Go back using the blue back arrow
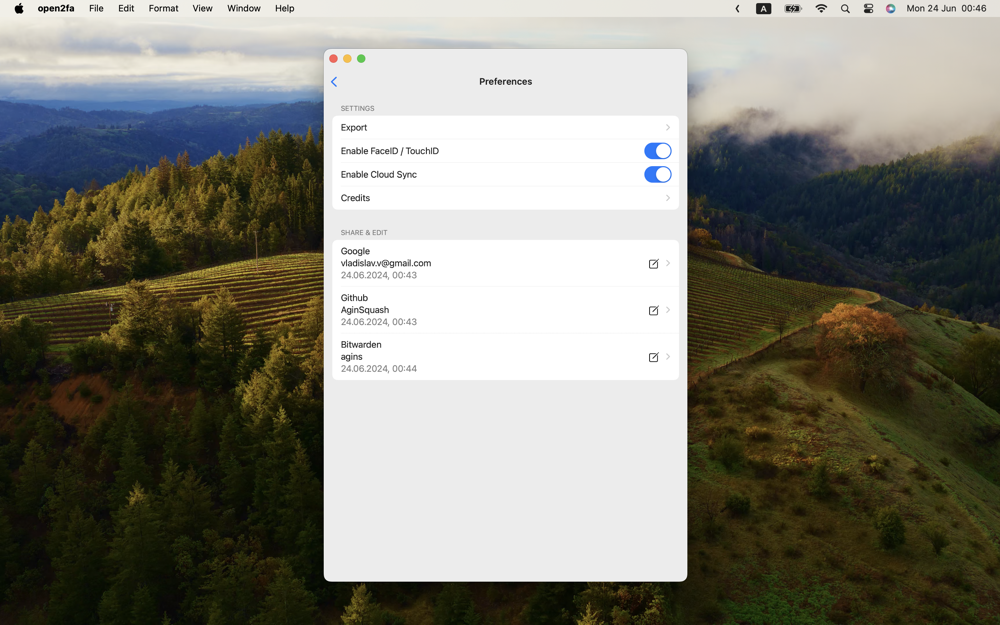 tap(334, 82)
